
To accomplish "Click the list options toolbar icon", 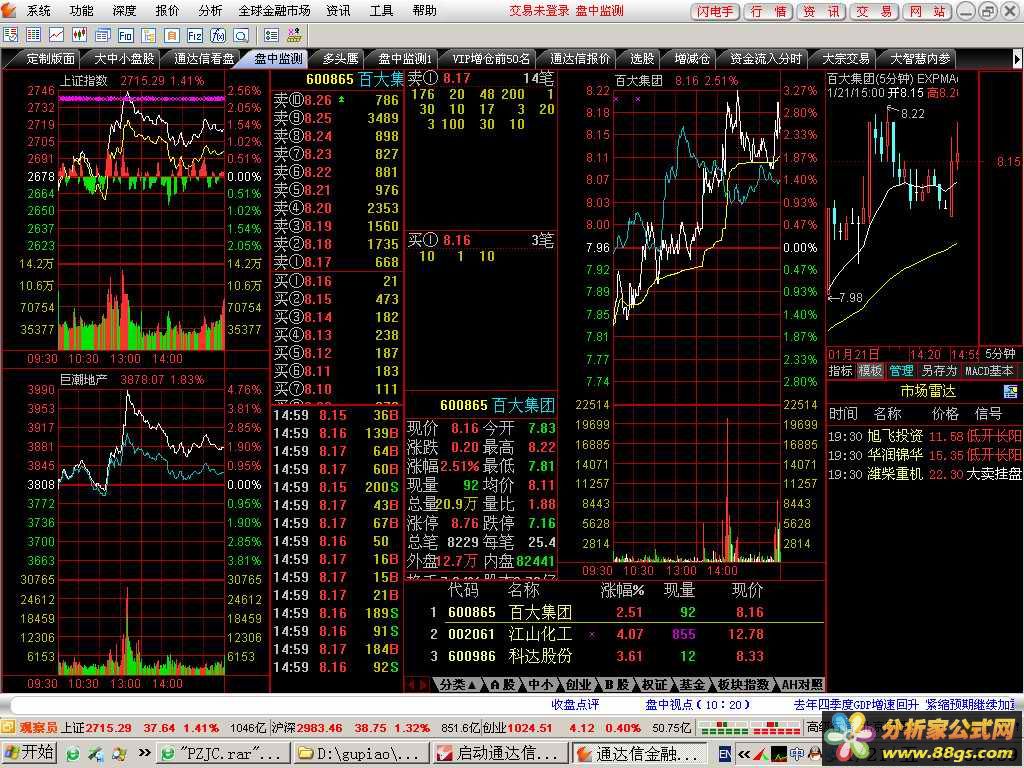I will (271, 35).
